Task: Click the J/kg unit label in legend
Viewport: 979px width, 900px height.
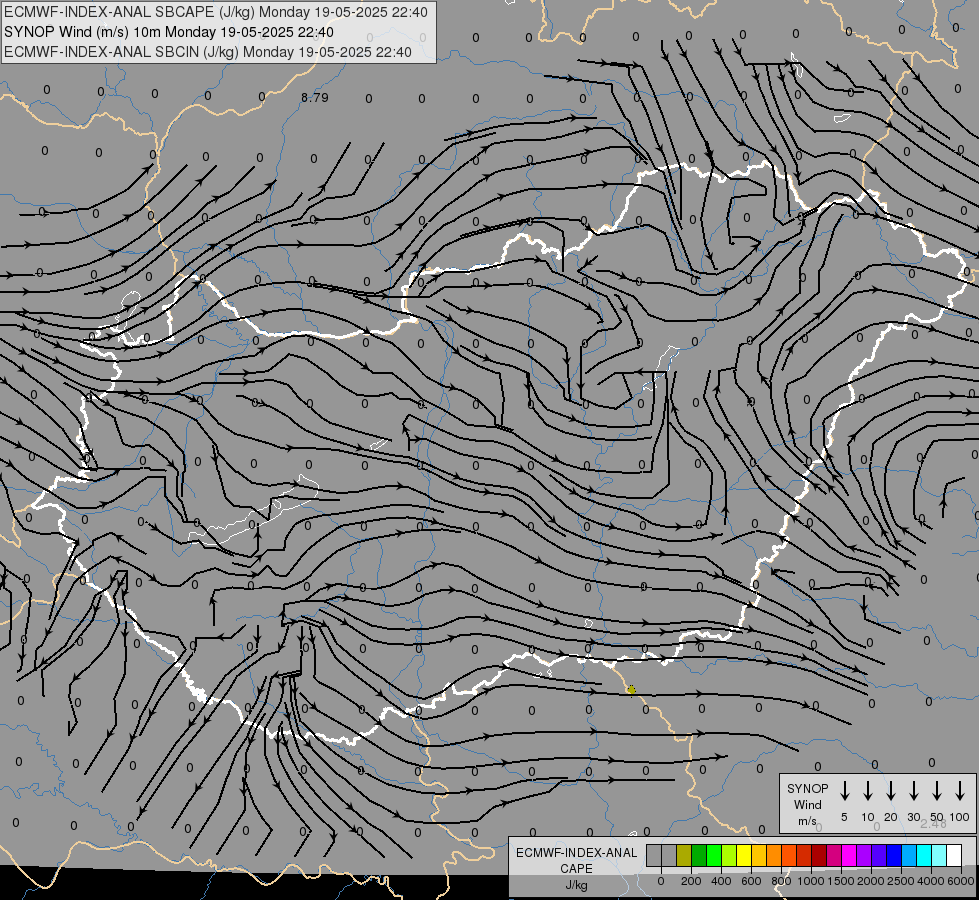Action: coord(576,885)
